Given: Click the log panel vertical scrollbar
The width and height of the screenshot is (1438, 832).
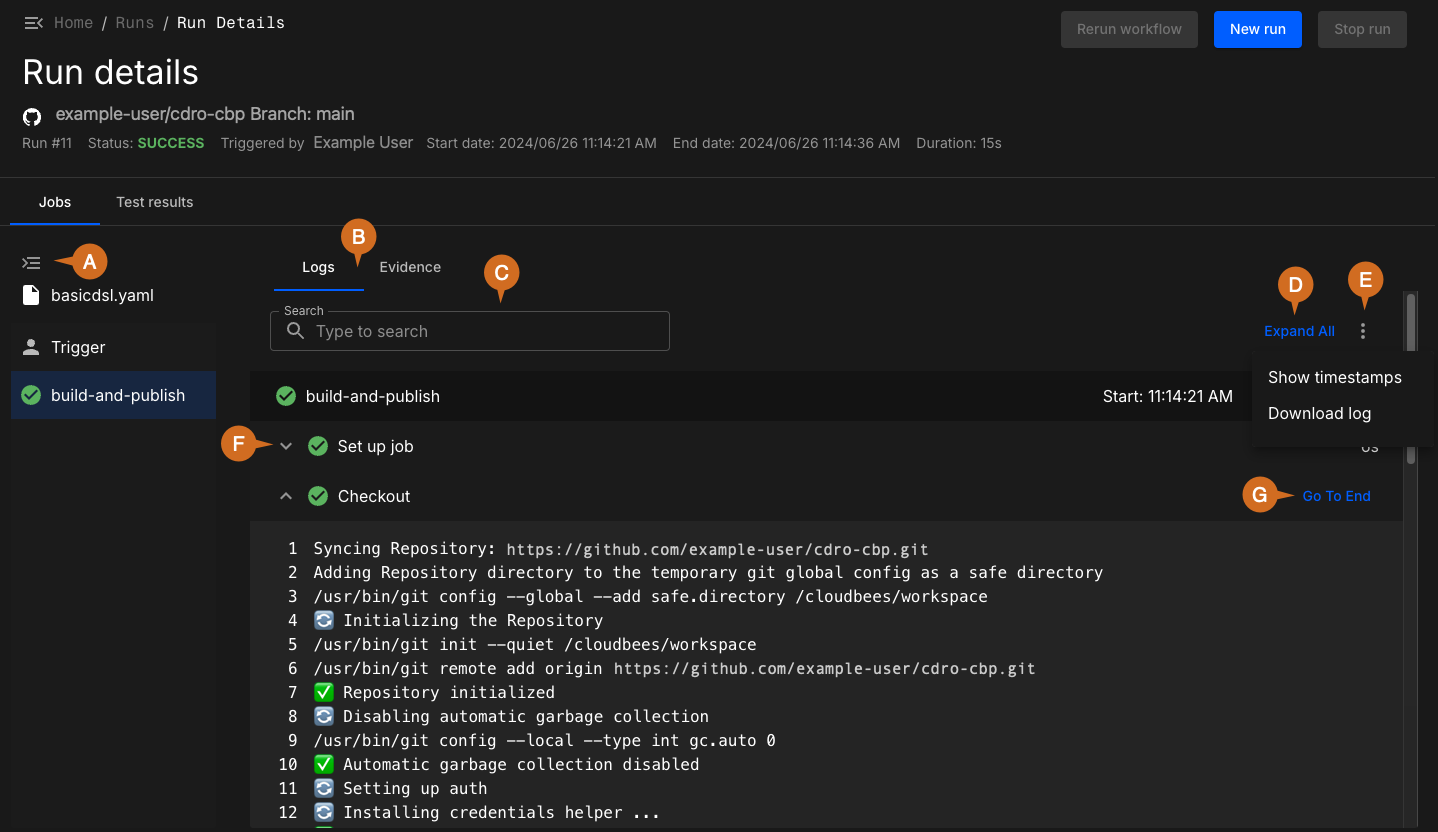Looking at the screenshot, I should point(1410,320).
